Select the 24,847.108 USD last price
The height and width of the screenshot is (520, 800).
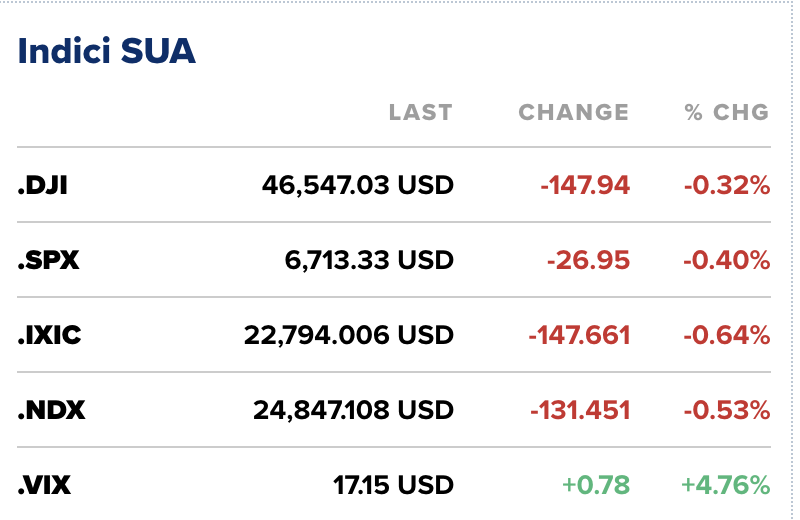[x=348, y=410]
